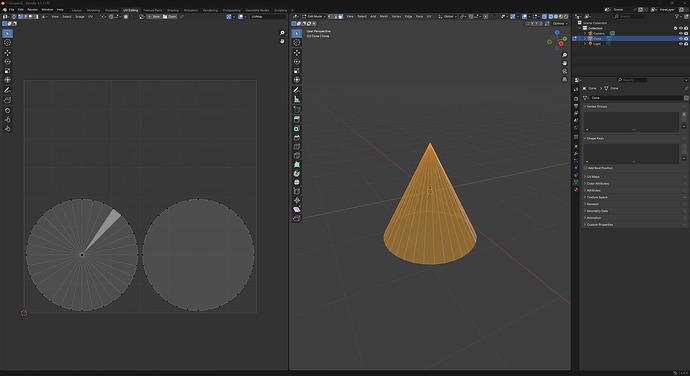Switch perspective/orthographic grid icon in viewport
The height and width of the screenshot is (376, 690).
point(565,80)
